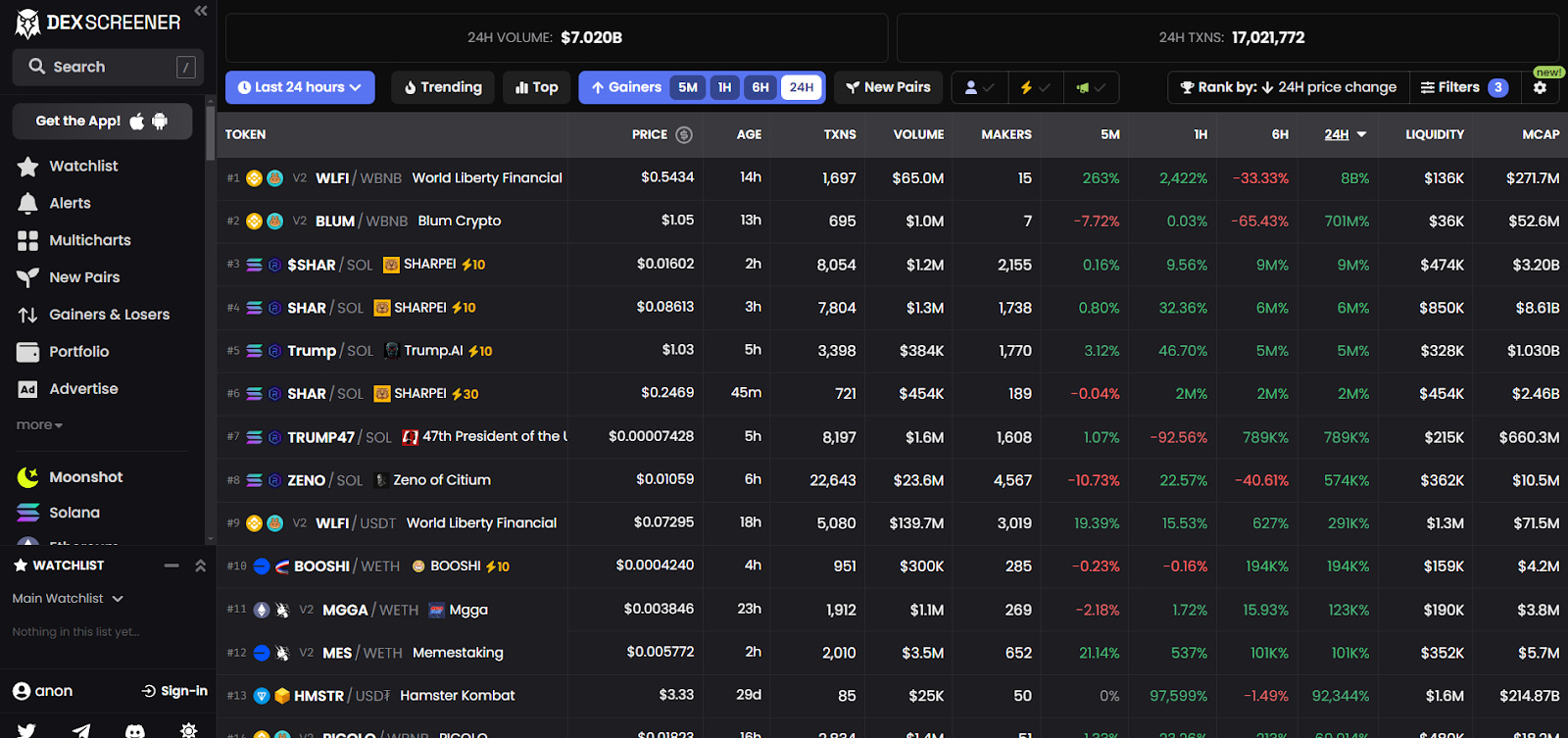Sort by LIQUIDITY column header
The image size is (1568, 738).
click(x=1435, y=134)
